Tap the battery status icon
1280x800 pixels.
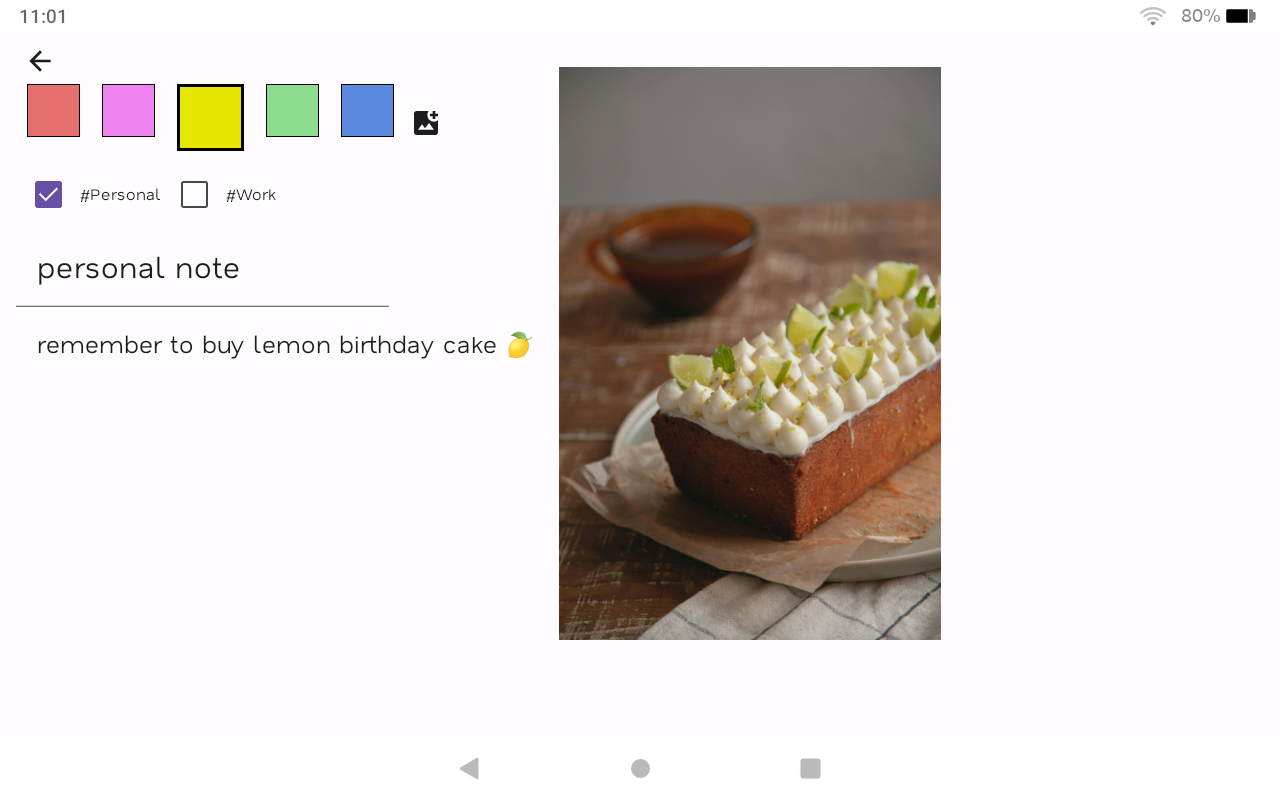click(x=1240, y=16)
